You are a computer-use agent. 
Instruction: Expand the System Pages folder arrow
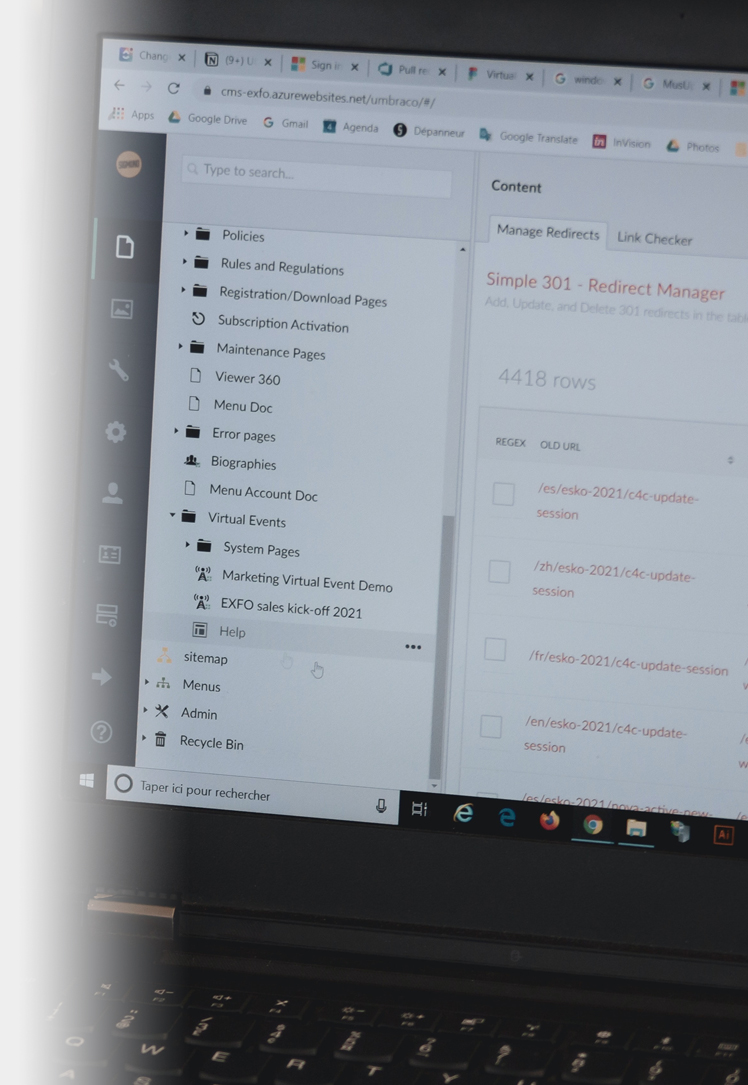click(x=187, y=545)
